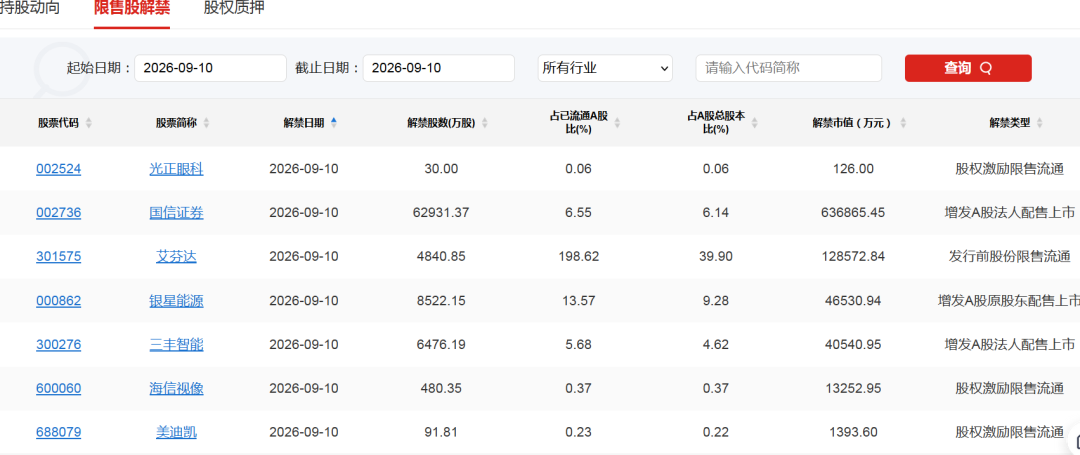Screen dimensions: 1080x455
Task: Select 解禁市值 value 1393.60
Action: (853, 433)
